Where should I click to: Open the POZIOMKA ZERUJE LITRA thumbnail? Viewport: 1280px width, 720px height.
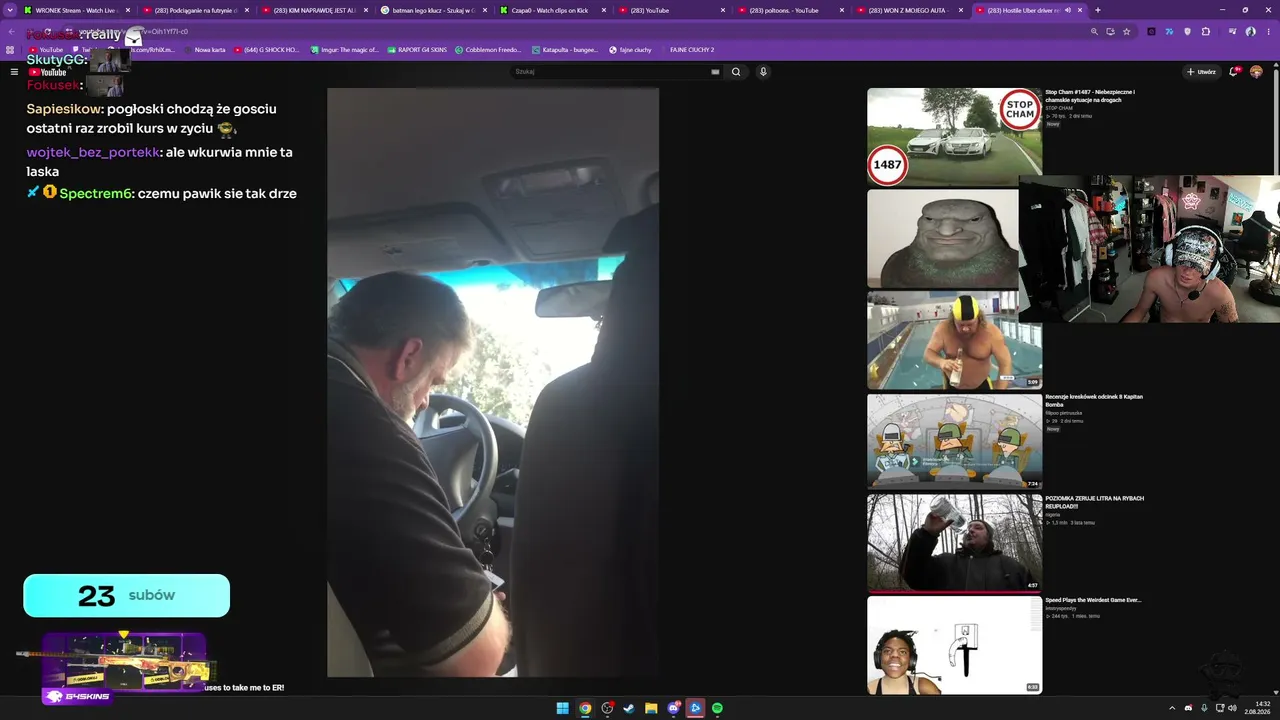coord(954,543)
